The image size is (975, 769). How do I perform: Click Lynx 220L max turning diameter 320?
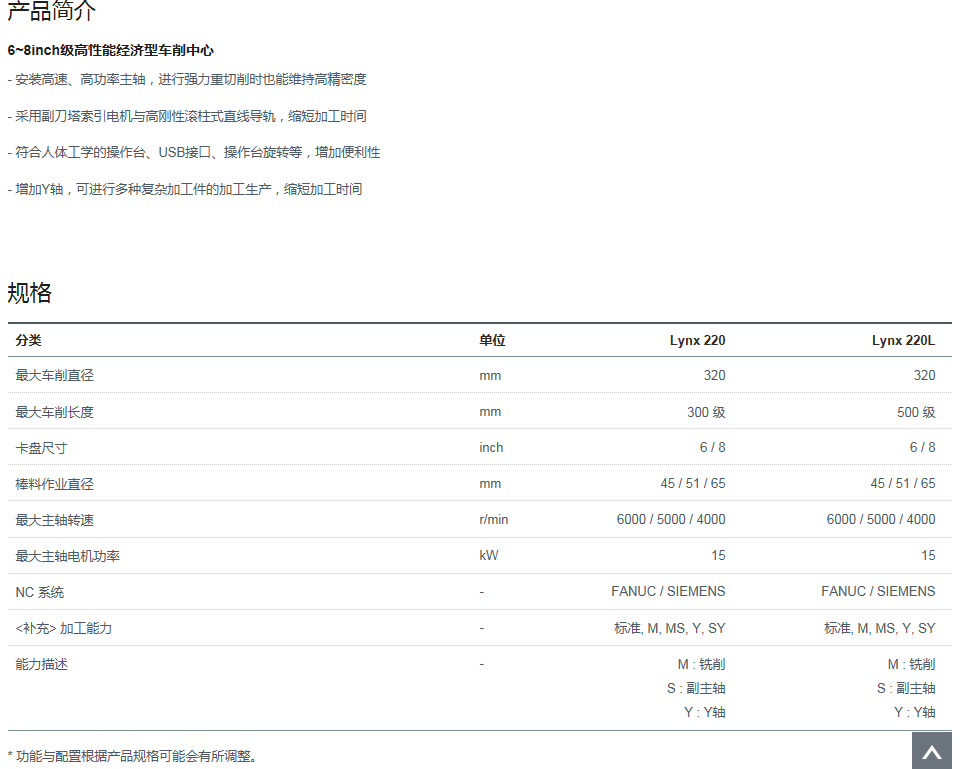pos(924,375)
